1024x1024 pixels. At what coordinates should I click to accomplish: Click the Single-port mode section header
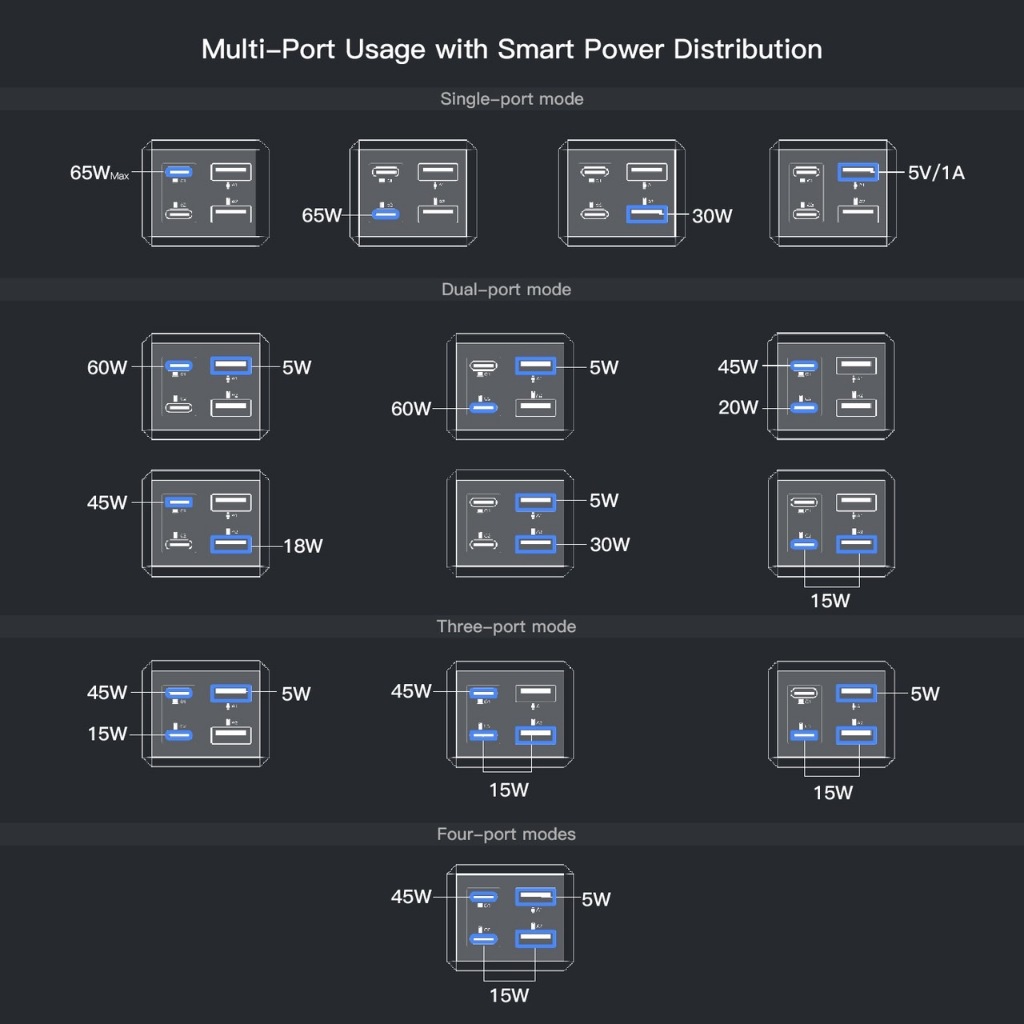point(511,99)
